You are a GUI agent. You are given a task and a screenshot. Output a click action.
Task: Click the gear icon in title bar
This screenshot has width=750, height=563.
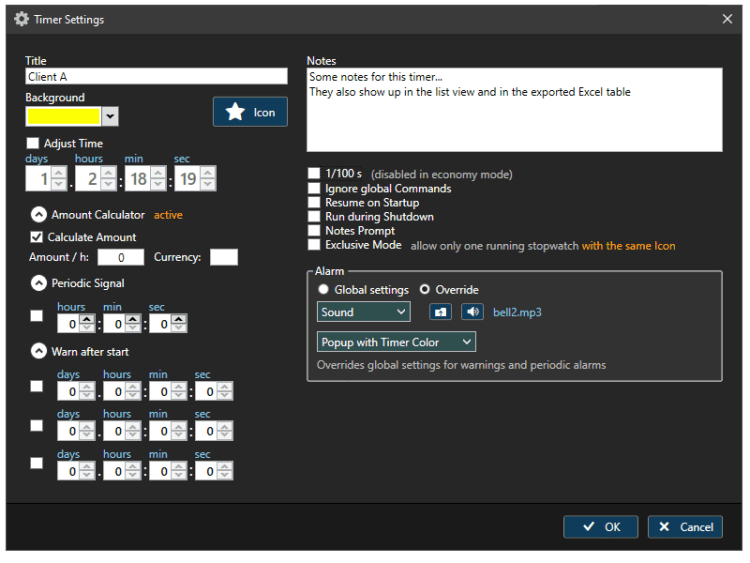pos(21,19)
